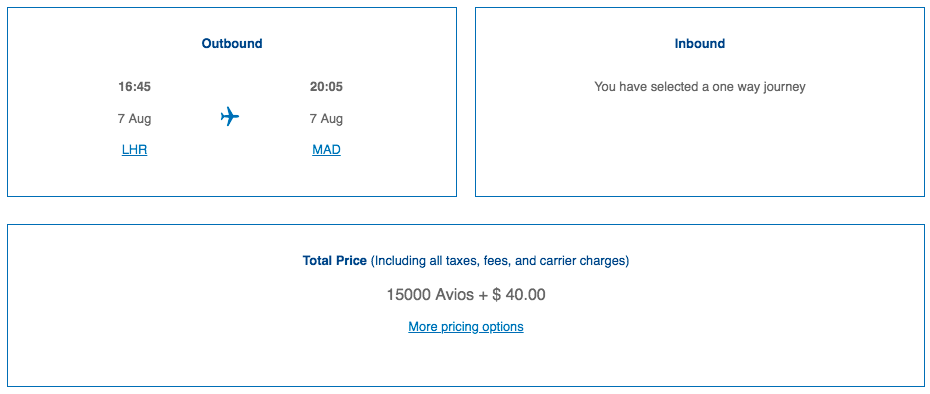Click the one way journey message

coord(700,87)
